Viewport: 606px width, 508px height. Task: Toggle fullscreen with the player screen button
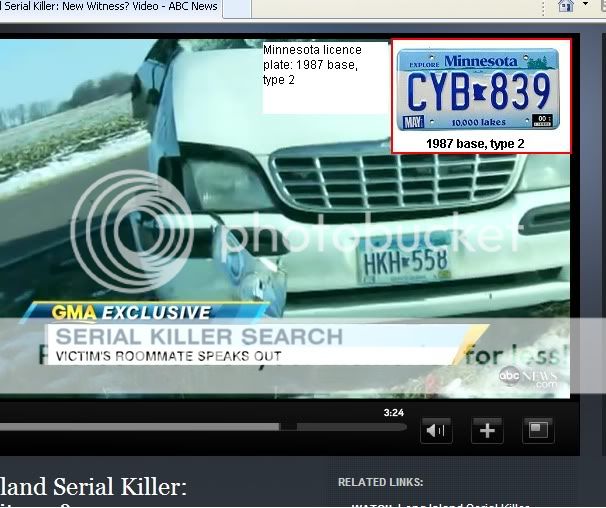click(538, 430)
